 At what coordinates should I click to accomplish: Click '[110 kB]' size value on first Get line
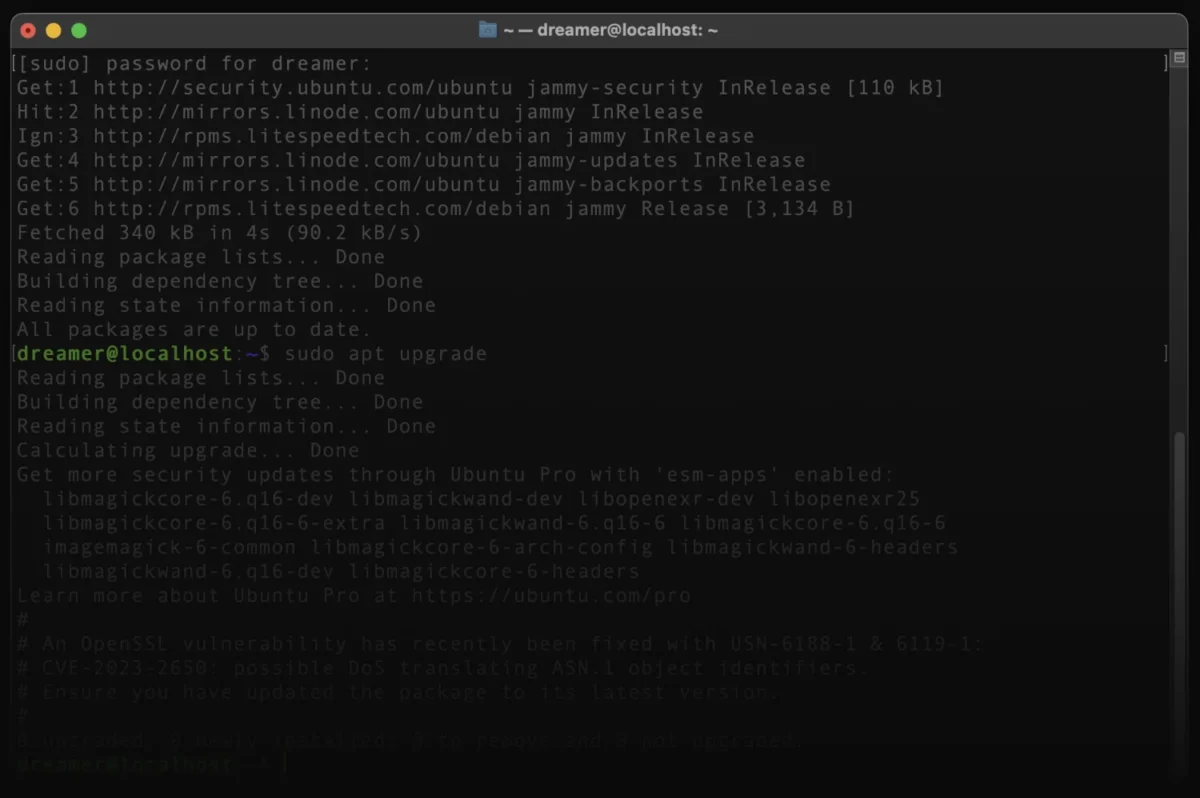pos(895,88)
